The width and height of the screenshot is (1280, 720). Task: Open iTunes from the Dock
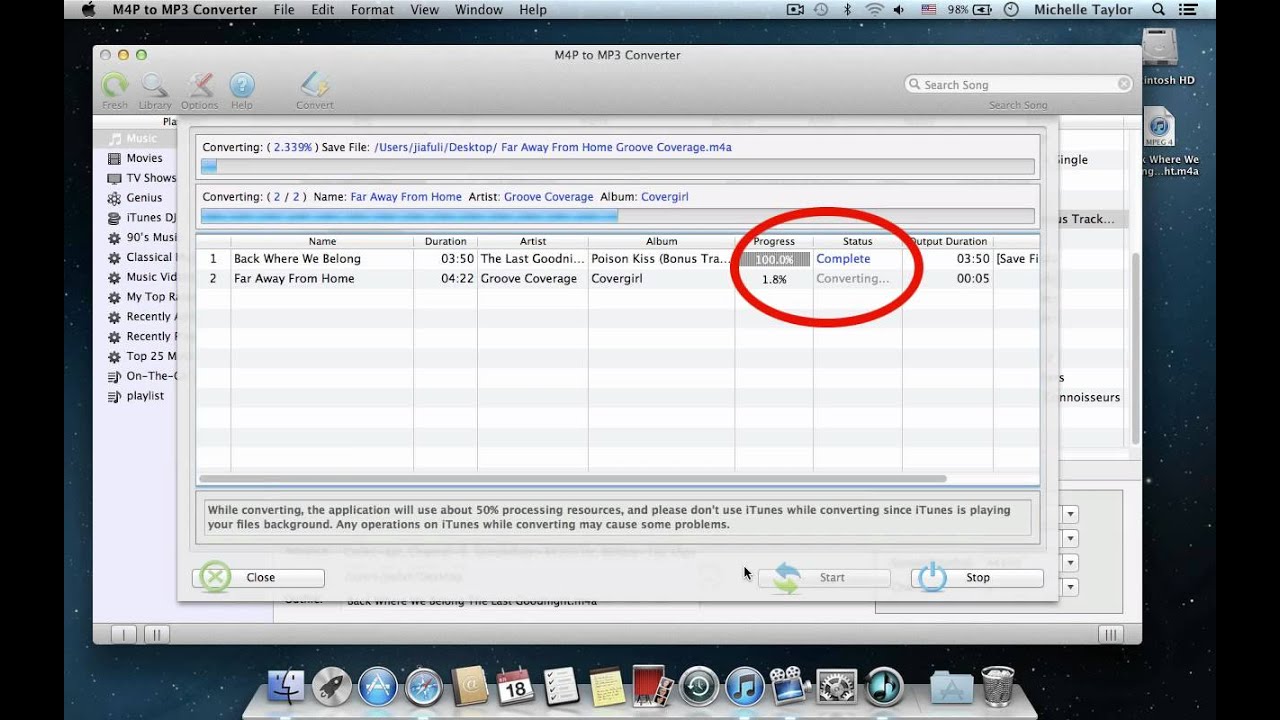[745, 688]
